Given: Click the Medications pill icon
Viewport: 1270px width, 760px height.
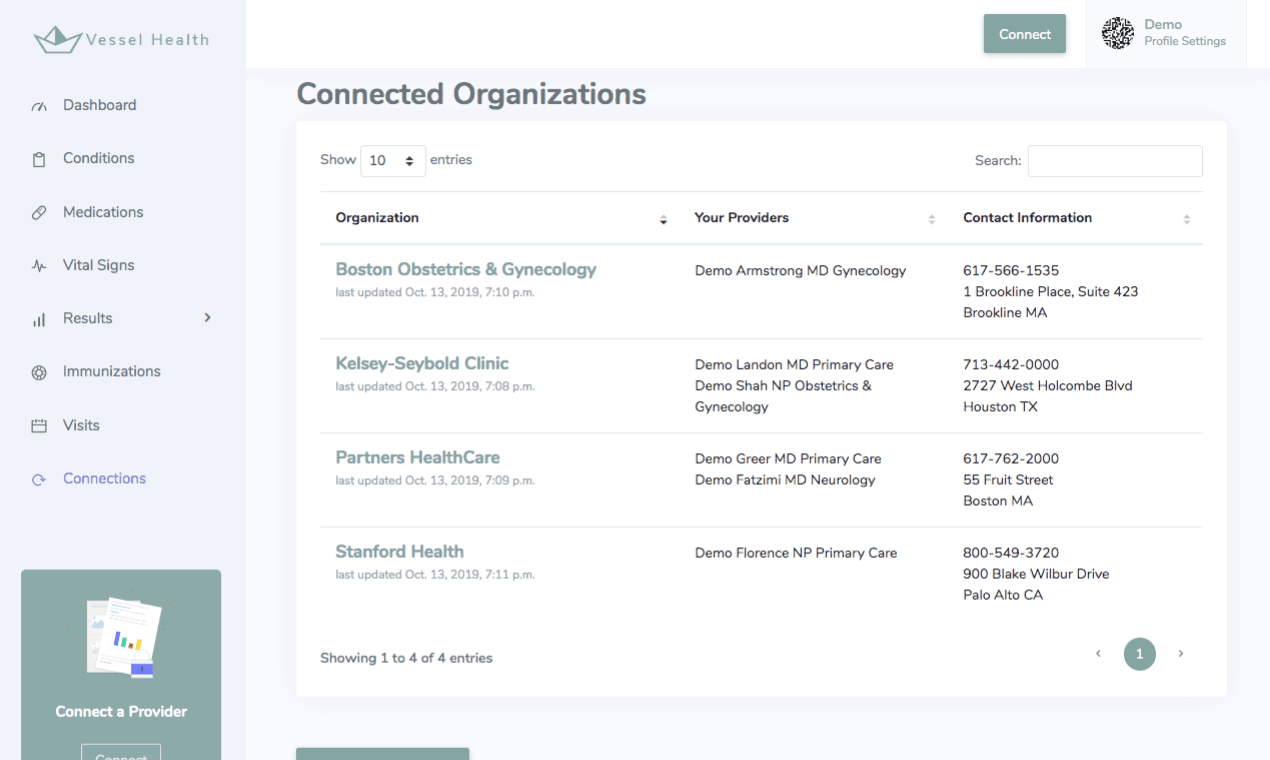Looking at the screenshot, I should (39, 213).
